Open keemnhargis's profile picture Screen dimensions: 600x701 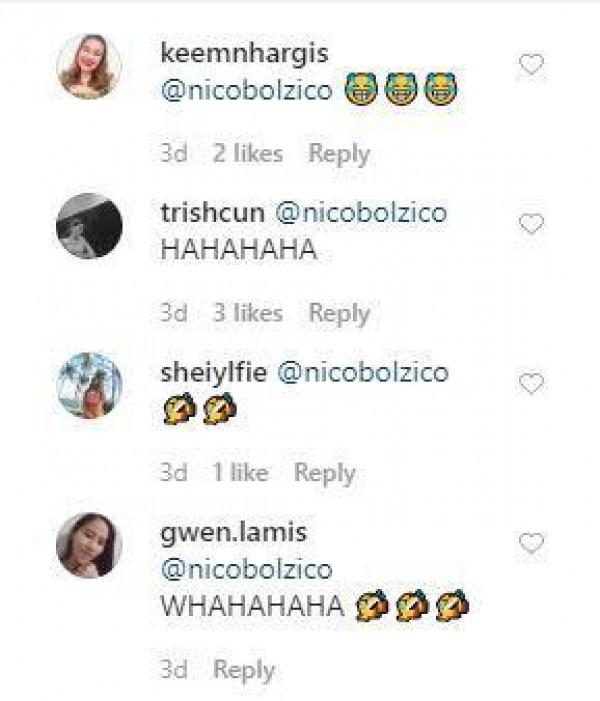(x=89, y=67)
